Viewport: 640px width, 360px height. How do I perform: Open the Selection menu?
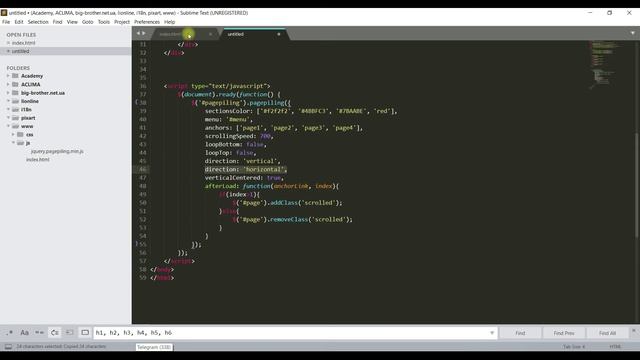point(38,22)
